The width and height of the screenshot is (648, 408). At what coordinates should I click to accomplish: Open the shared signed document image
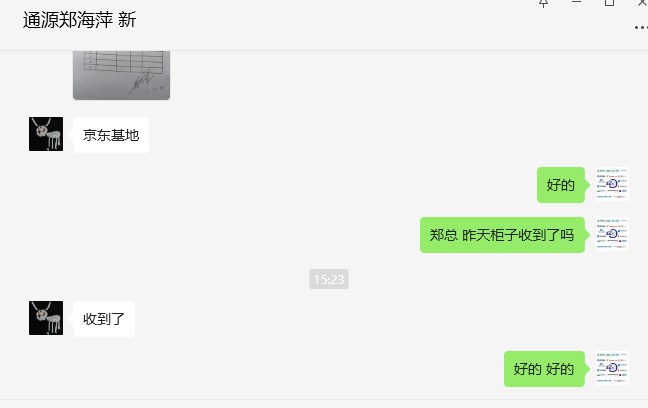[x=122, y=75]
